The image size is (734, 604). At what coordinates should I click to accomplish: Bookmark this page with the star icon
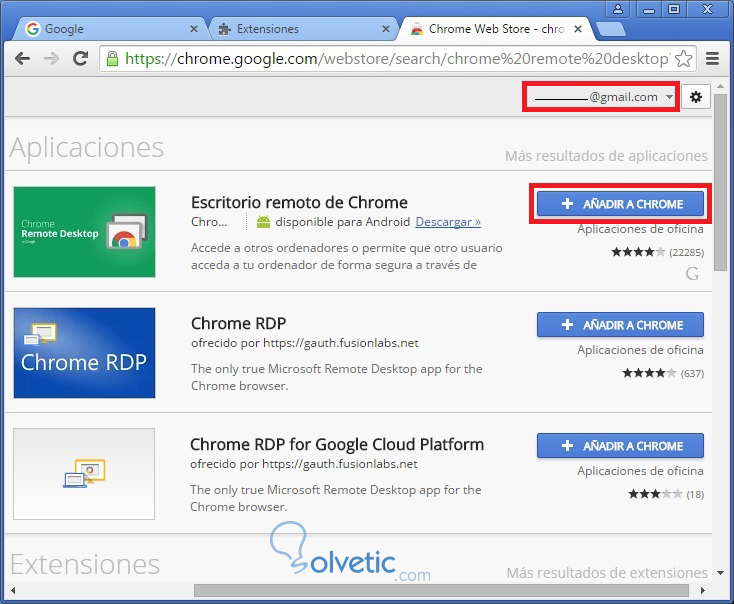[x=683, y=59]
